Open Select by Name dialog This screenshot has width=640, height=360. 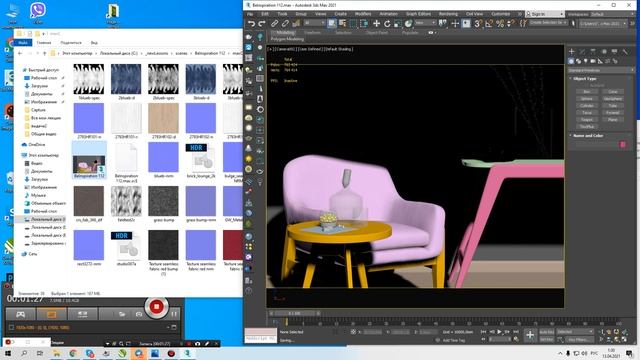pyautogui.click(x=342, y=24)
